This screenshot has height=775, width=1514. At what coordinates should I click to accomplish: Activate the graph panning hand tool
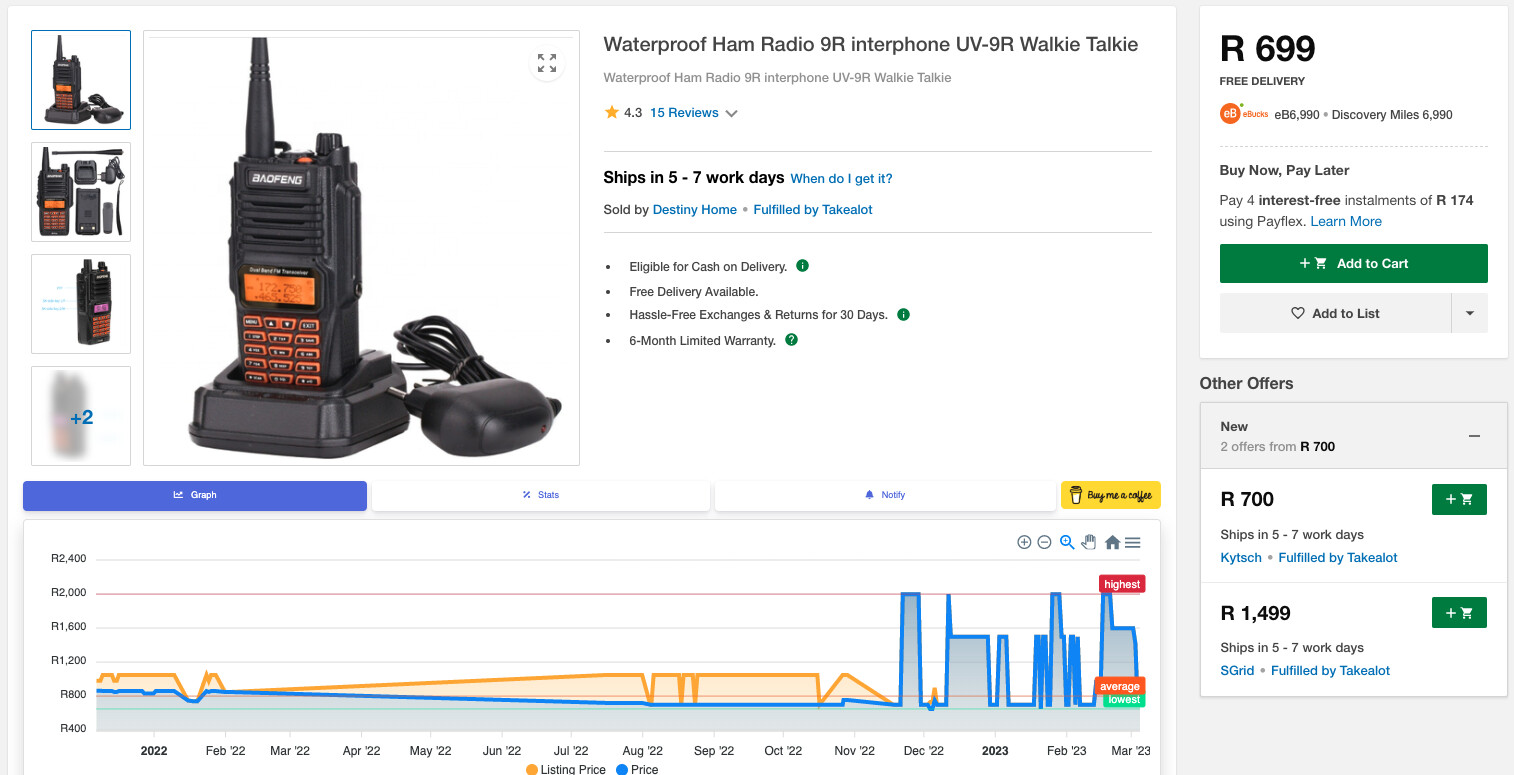click(x=1089, y=542)
